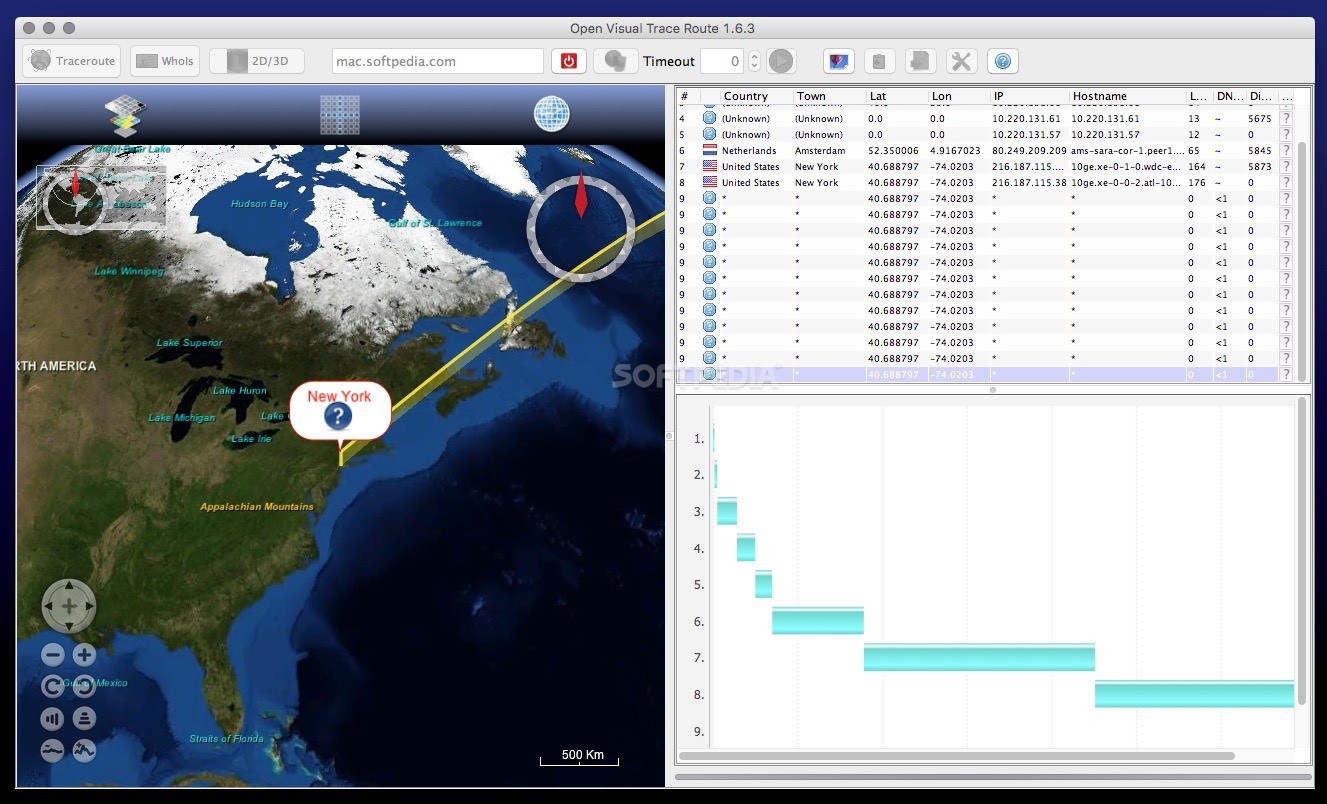
Task: Sort the table by the Lat column
Action: point(896,96)
